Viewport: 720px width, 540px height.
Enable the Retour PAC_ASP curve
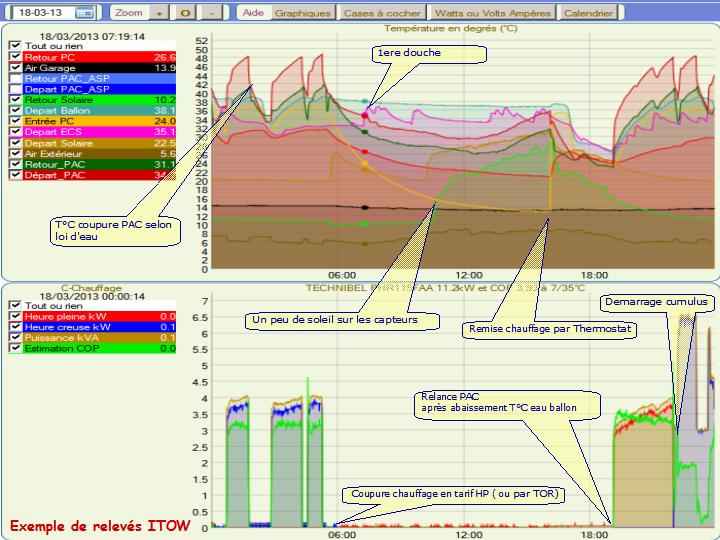coord(14,78)
